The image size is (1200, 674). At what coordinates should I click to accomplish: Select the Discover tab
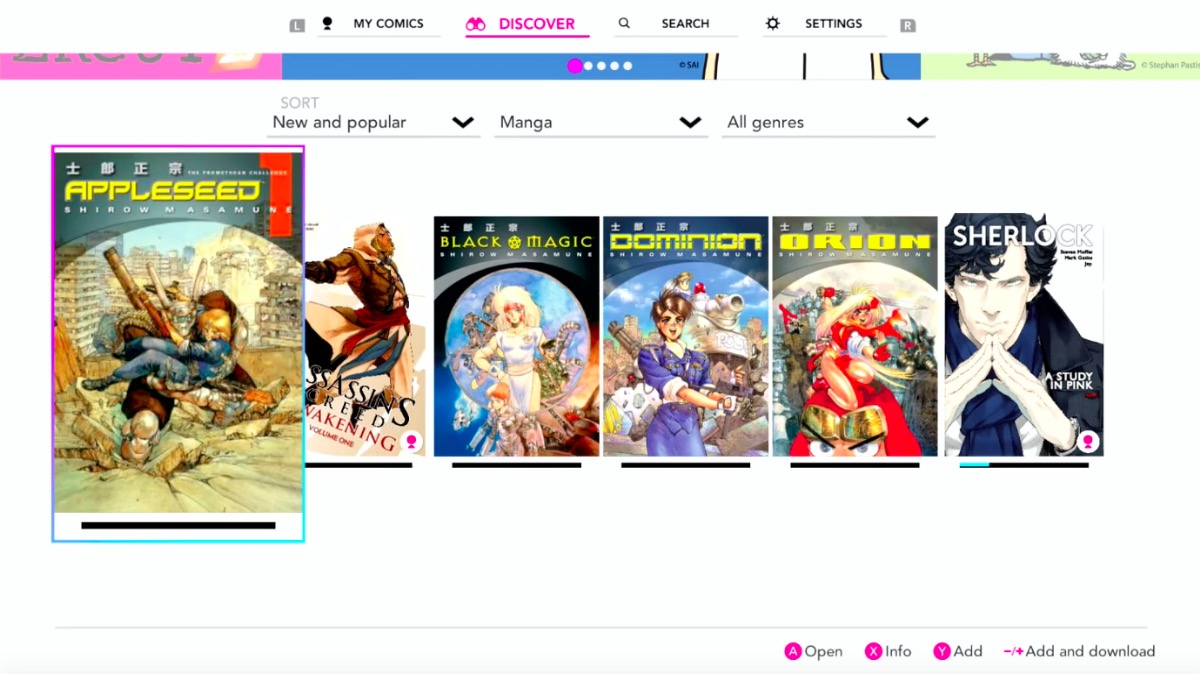pyautogui.click(x=527, y=24)
